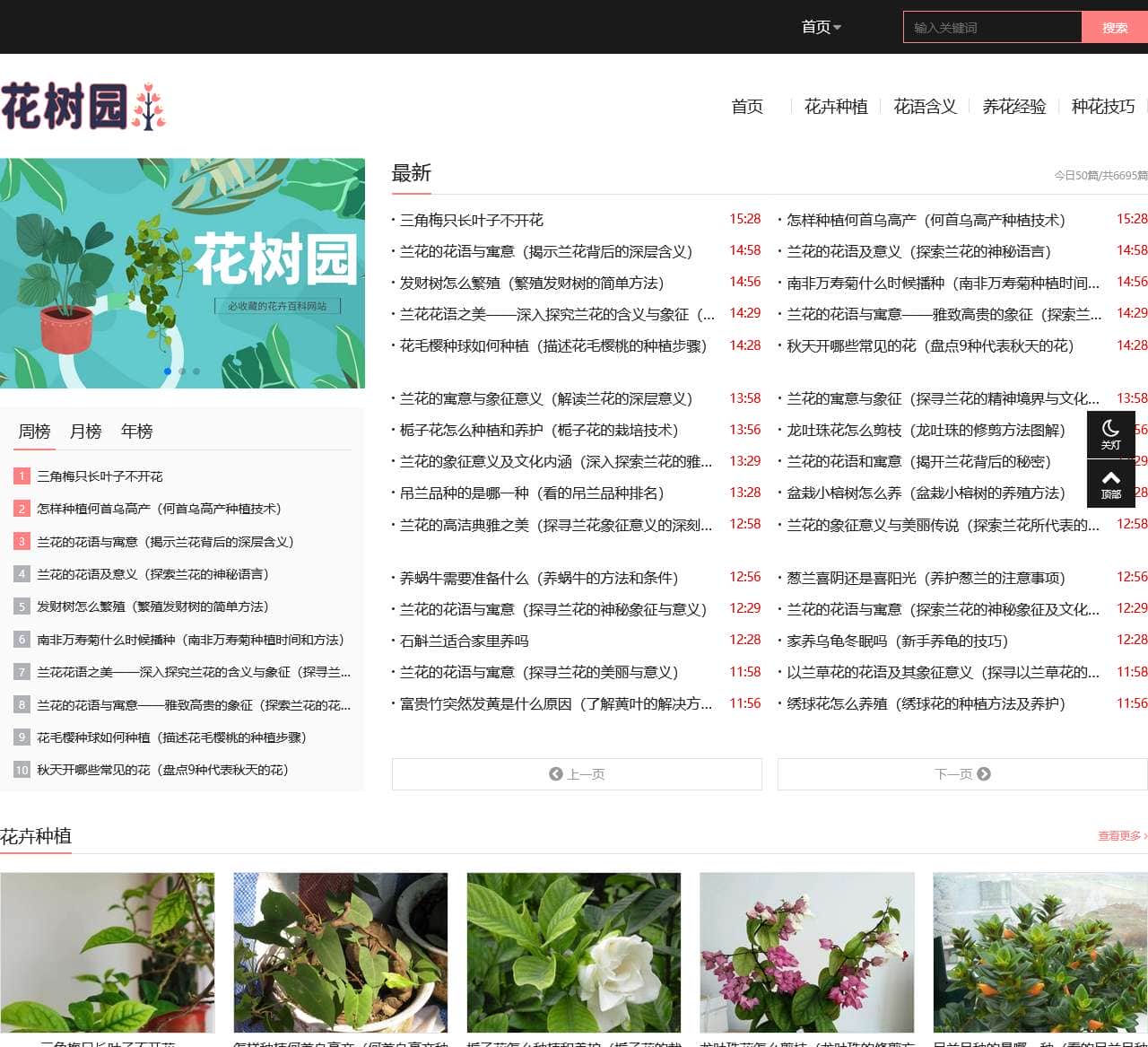Open the article 三角梅只长叶子不开花
The image size is (1148, 1047).
click(x=471, y=219)
